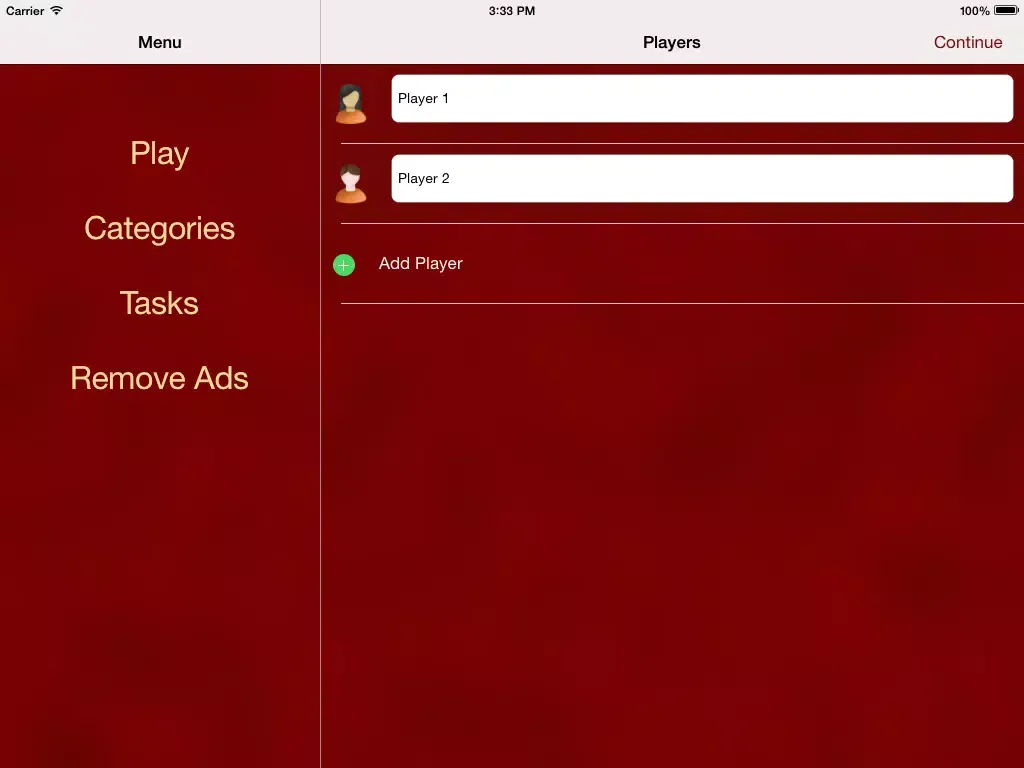This screenshot has height=768, width=1024.
Task: Focus the Player 1 name field
Action: [702, 99]
